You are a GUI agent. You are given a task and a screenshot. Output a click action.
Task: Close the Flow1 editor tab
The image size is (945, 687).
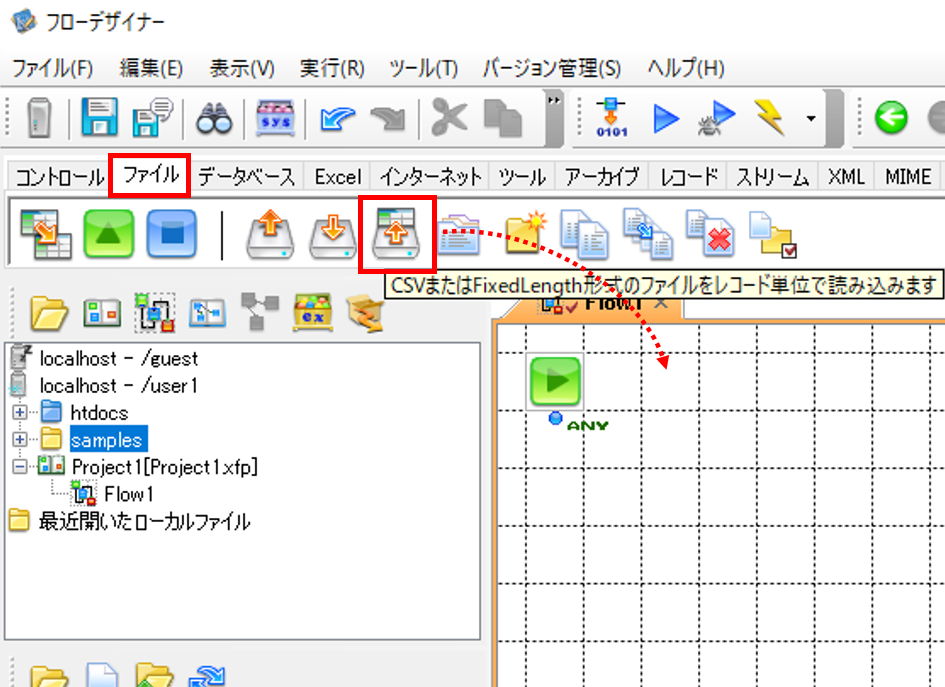click(661, 303)
